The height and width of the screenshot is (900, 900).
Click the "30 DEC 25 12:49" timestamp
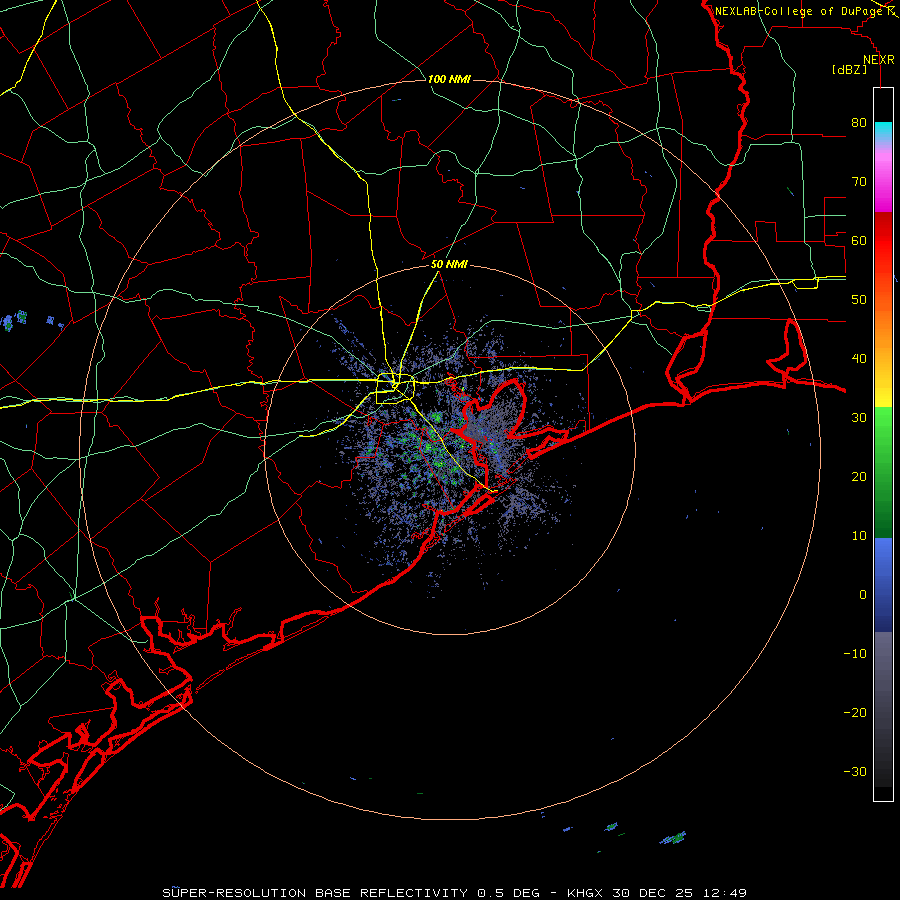pos(680,893)
